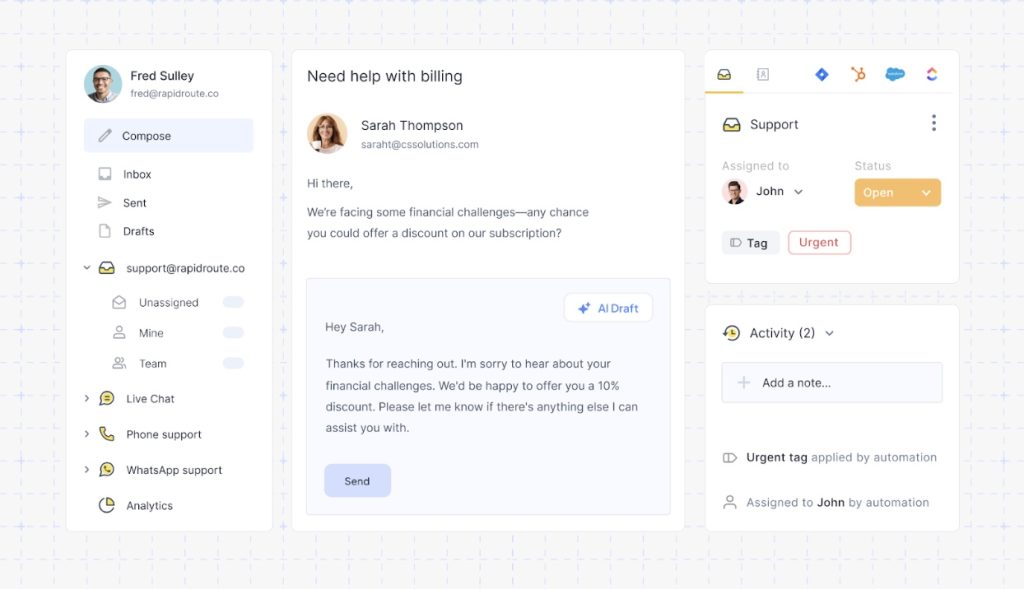Toggle the Unassigned inbox switch
The image size is (1024, 589).
(x=231, y=302)
